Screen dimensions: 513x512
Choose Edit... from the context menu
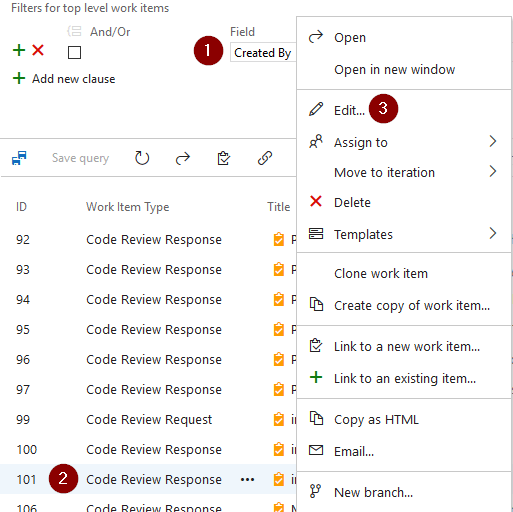404,110
